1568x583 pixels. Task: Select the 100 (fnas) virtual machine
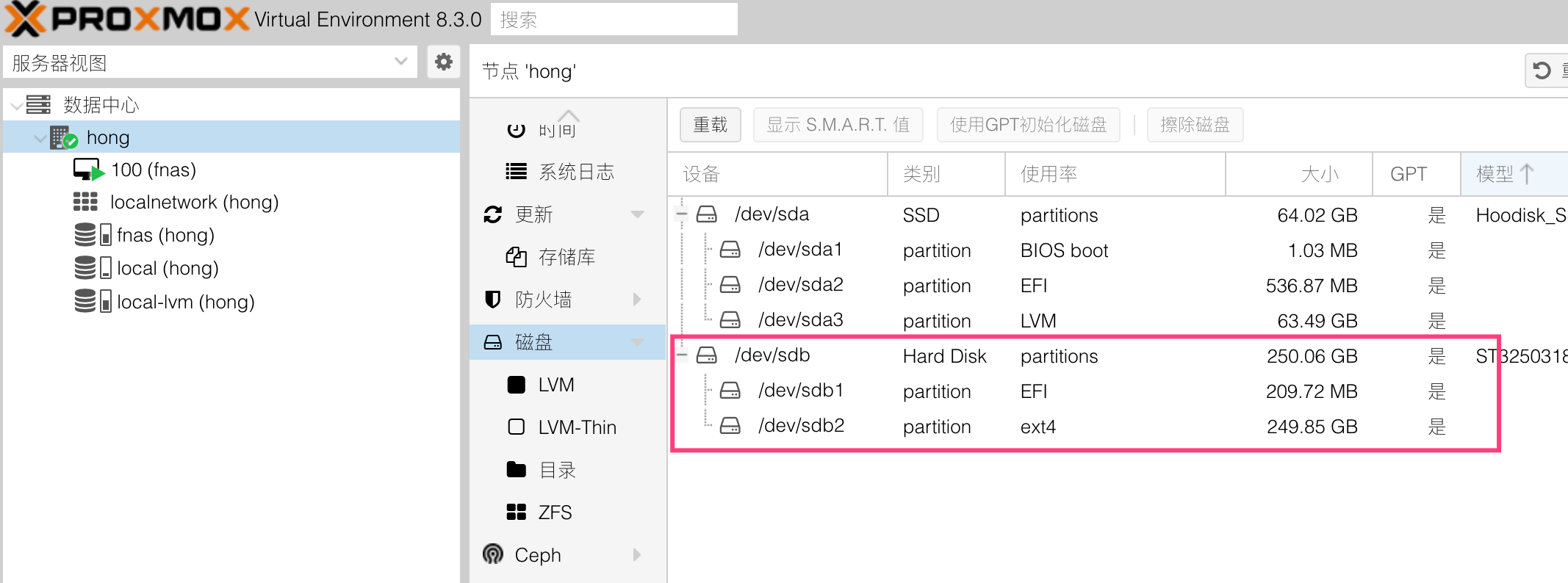pyautogui.click(x=153, y=170)
